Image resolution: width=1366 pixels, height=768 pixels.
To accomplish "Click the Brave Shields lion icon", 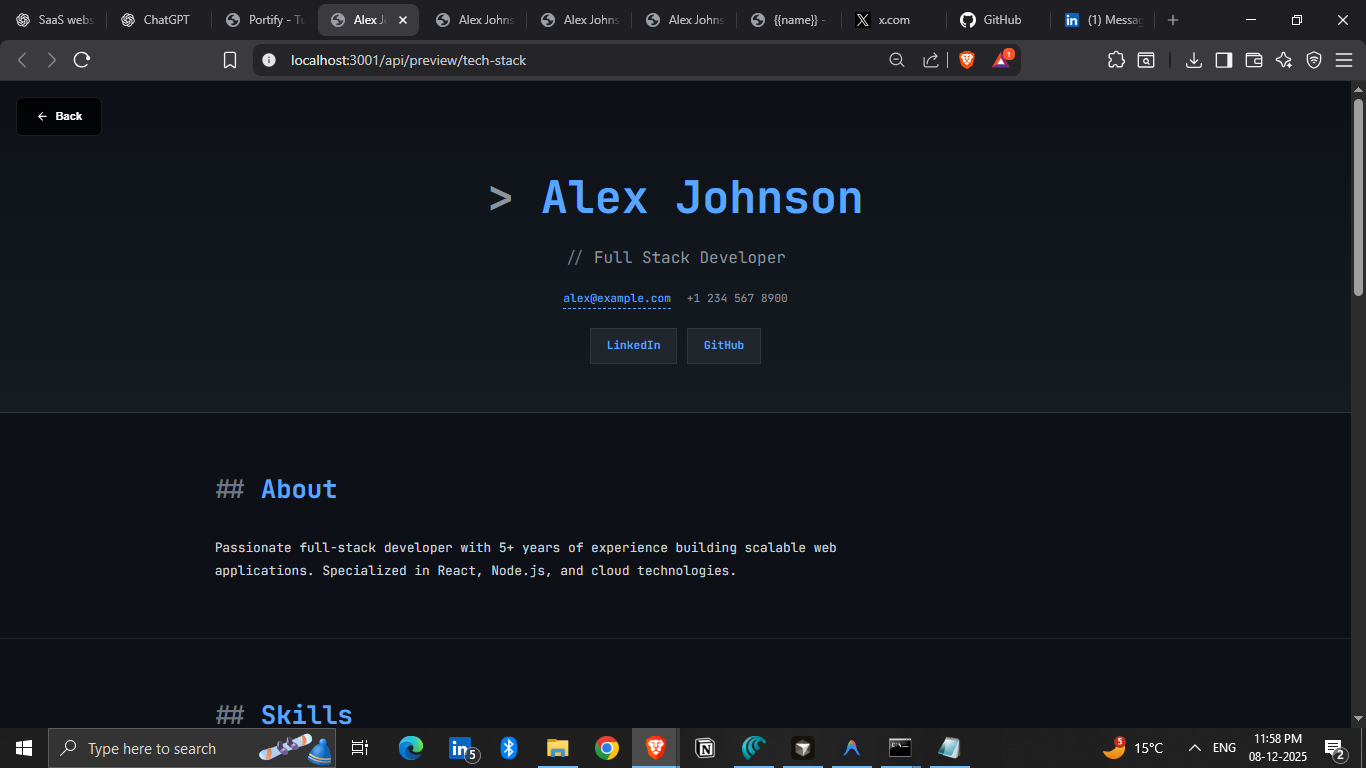I will point(967,60).
